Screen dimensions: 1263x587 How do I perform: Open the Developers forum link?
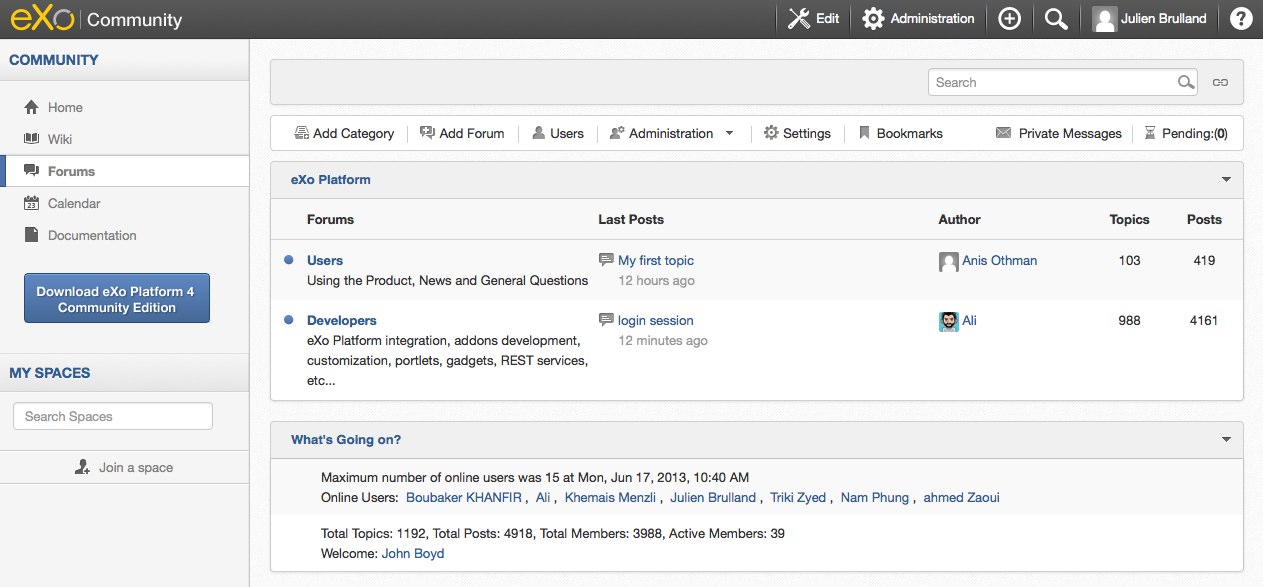click(342, 320)
